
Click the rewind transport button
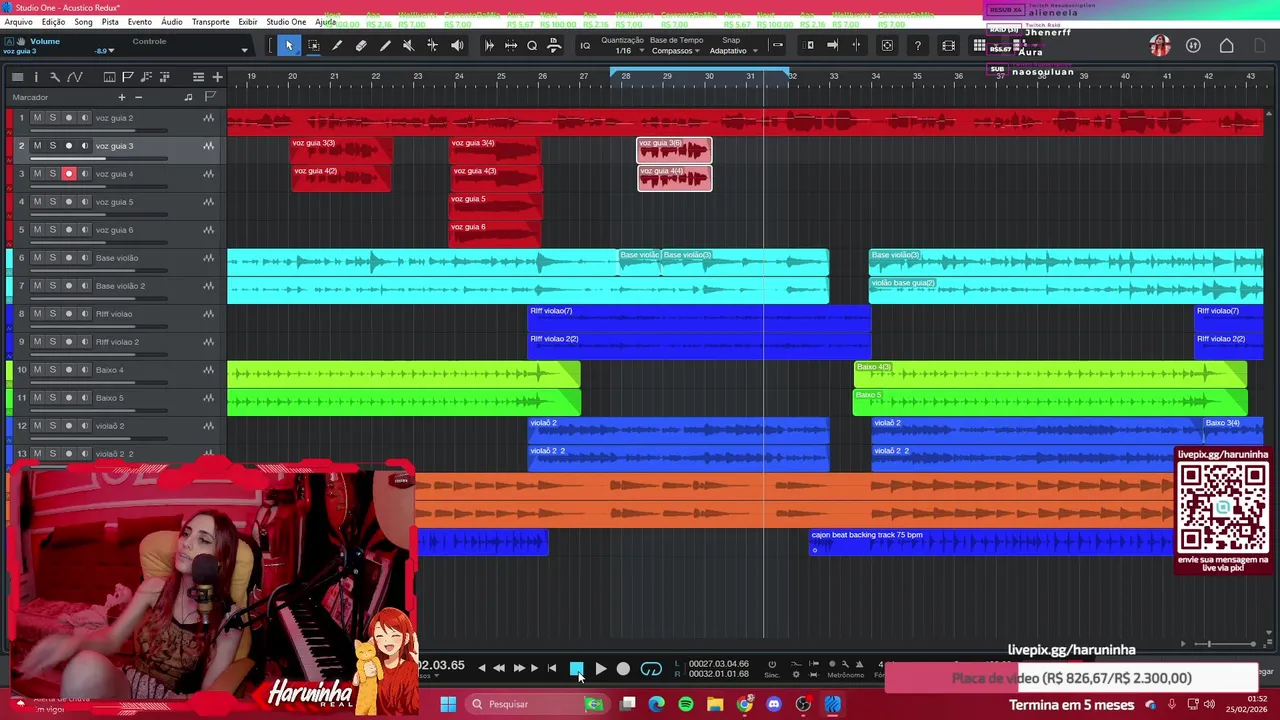(x=499, y=669)
